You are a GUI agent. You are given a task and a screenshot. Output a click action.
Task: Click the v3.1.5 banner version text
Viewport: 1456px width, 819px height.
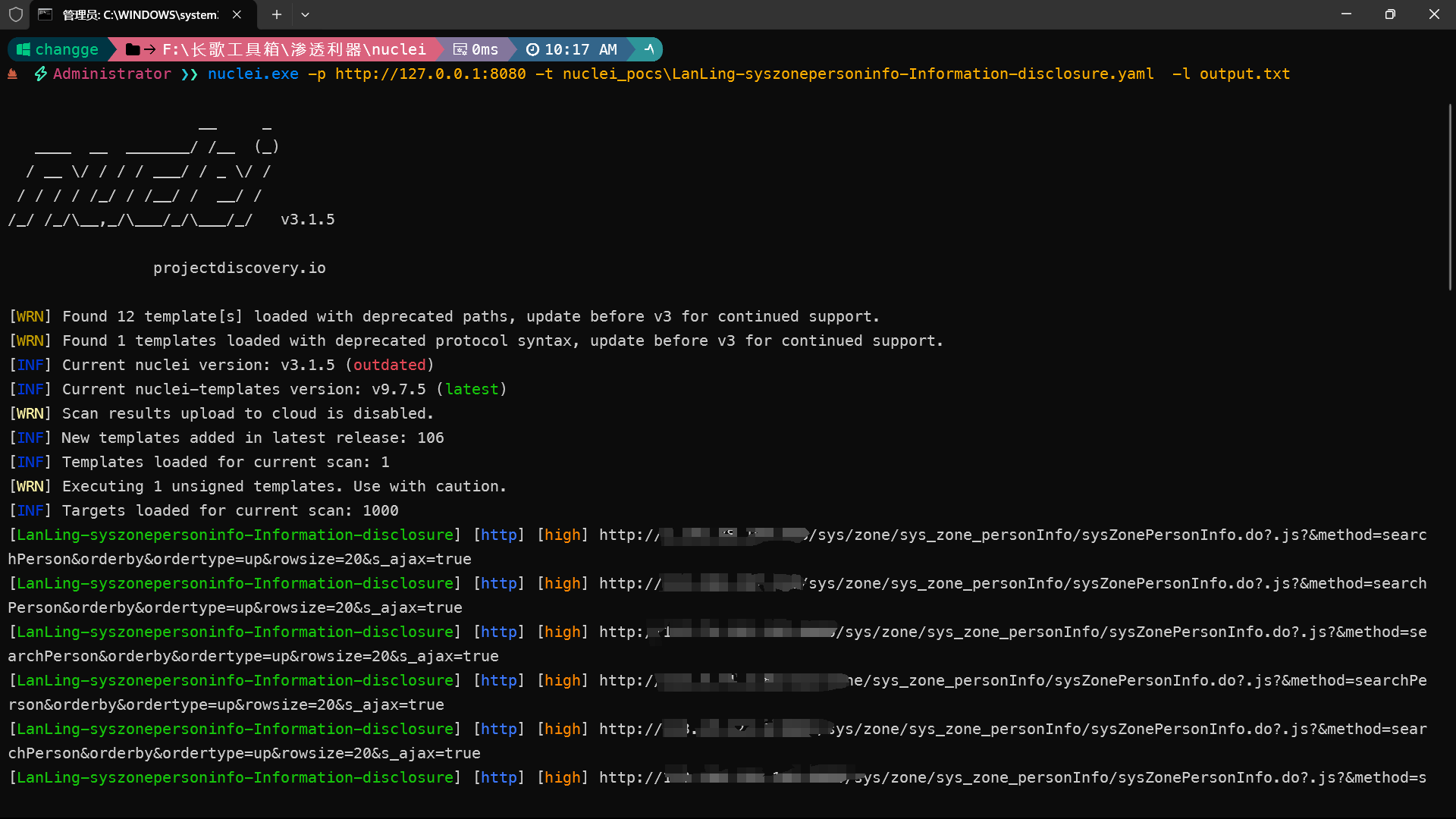(308, 219)
